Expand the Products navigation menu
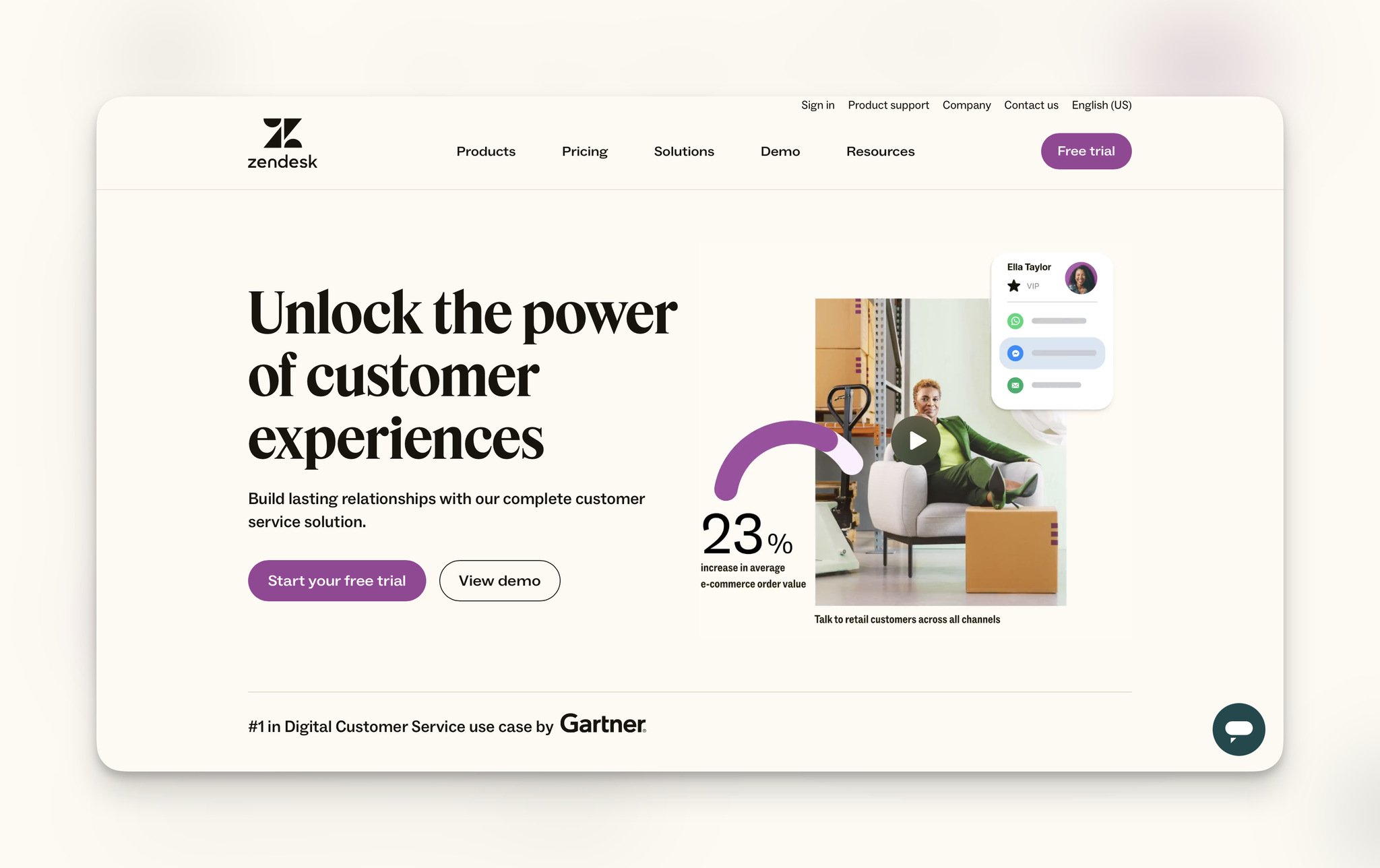 [x=486, y=151]
